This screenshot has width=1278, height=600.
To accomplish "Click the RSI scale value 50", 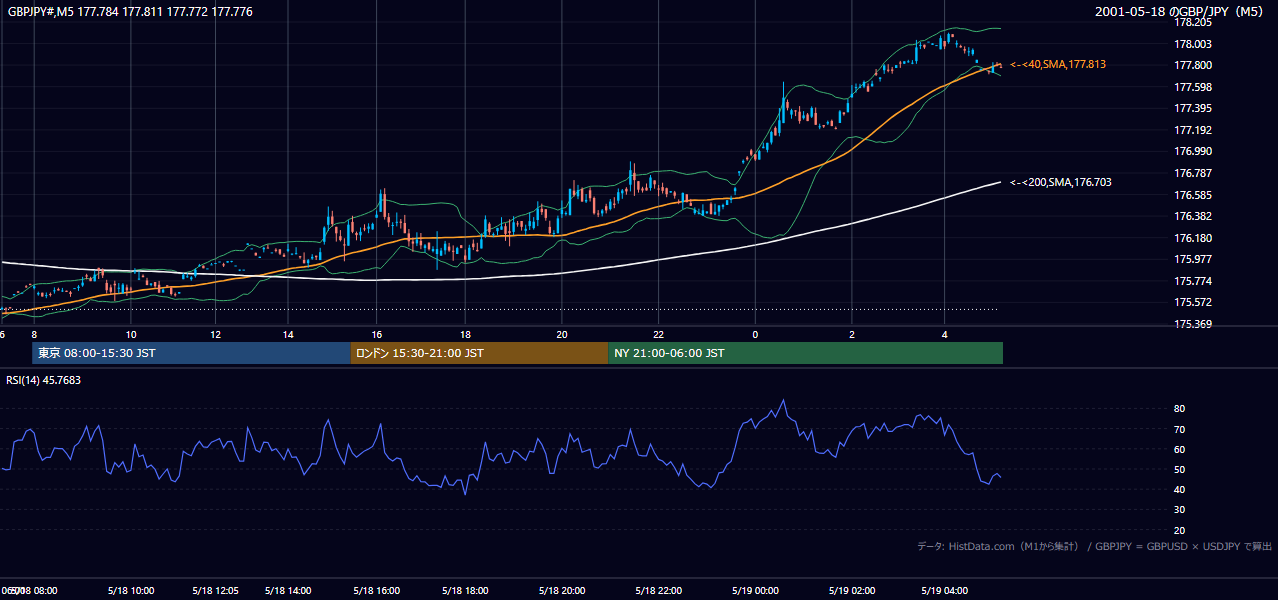I will tap(1180, 469).
